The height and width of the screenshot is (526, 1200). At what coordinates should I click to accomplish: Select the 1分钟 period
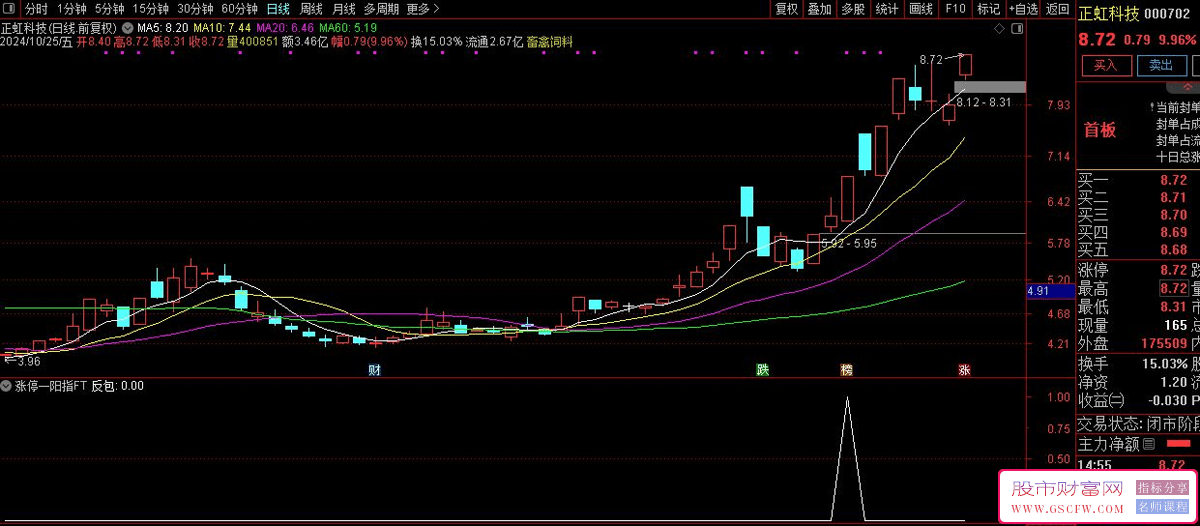click(x=72, y=9)
